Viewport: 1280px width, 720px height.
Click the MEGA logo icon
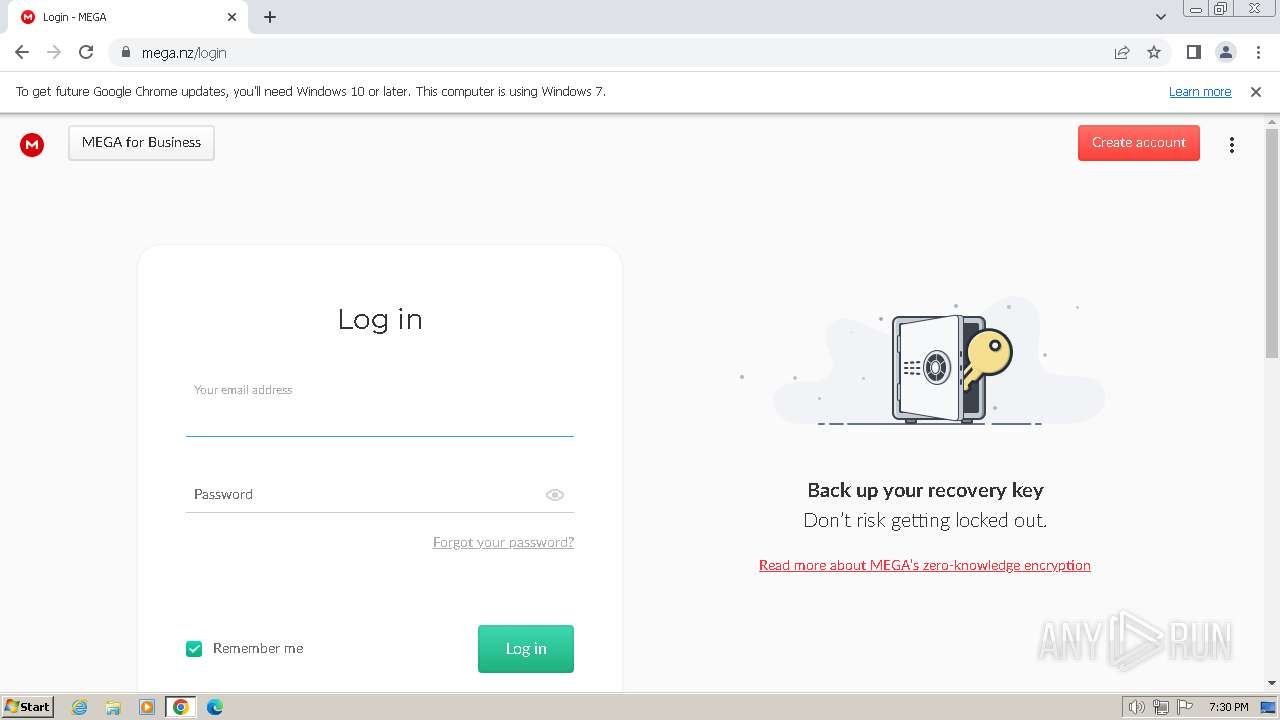pyautogui.click(x=32, y=145)
